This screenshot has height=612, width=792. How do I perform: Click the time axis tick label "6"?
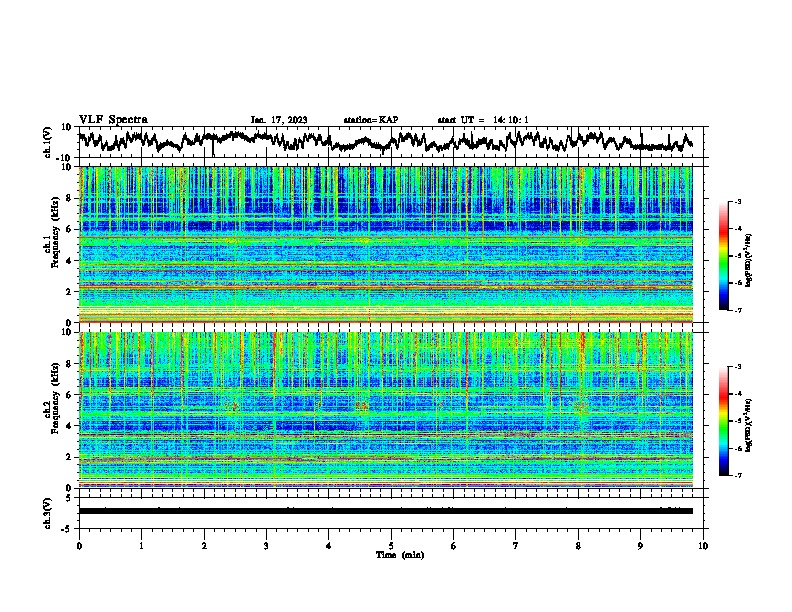coord(454,546)
